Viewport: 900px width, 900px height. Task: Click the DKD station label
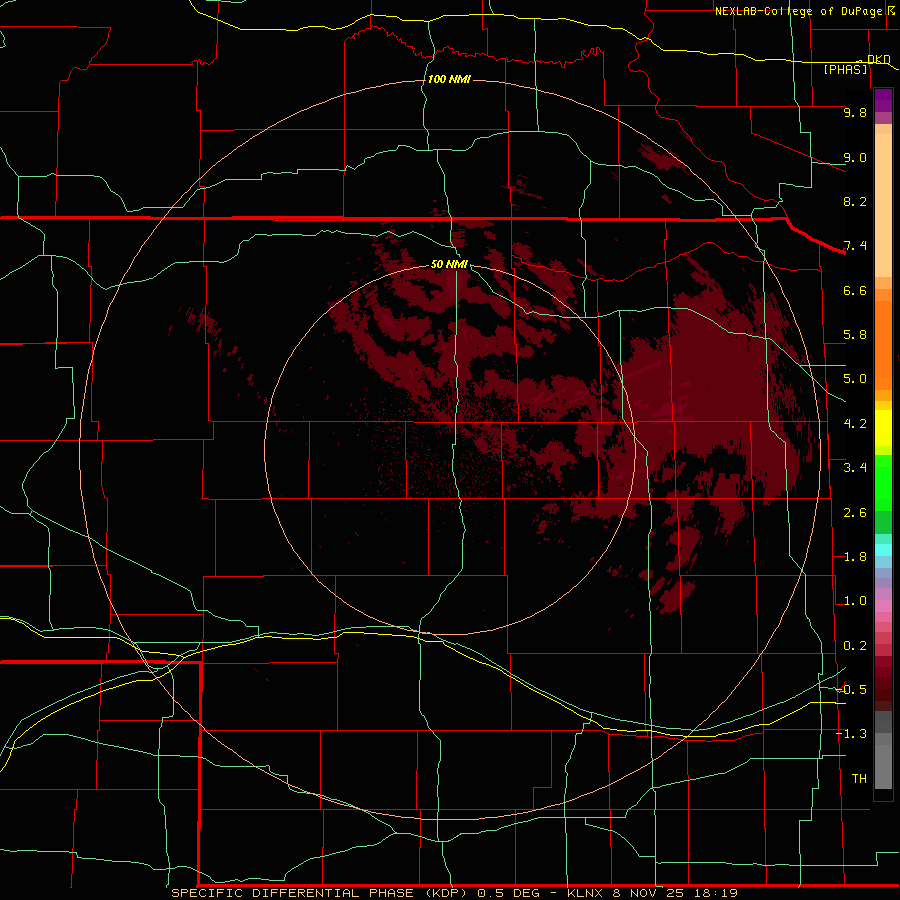click(x=879, y=60)
